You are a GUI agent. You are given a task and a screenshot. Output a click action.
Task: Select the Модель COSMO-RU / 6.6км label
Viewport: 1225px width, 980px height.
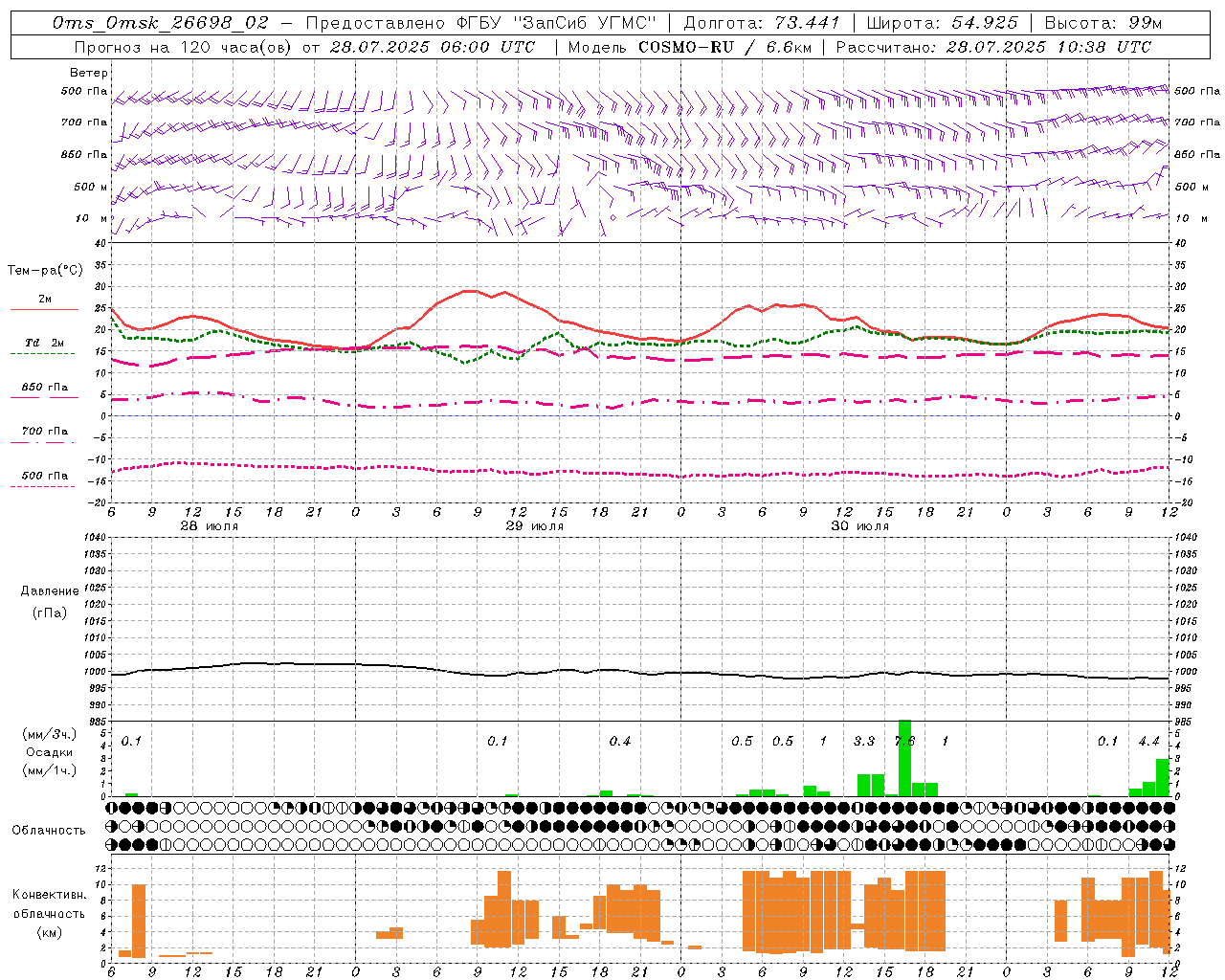pyautogui.click(x=688, y=47)
